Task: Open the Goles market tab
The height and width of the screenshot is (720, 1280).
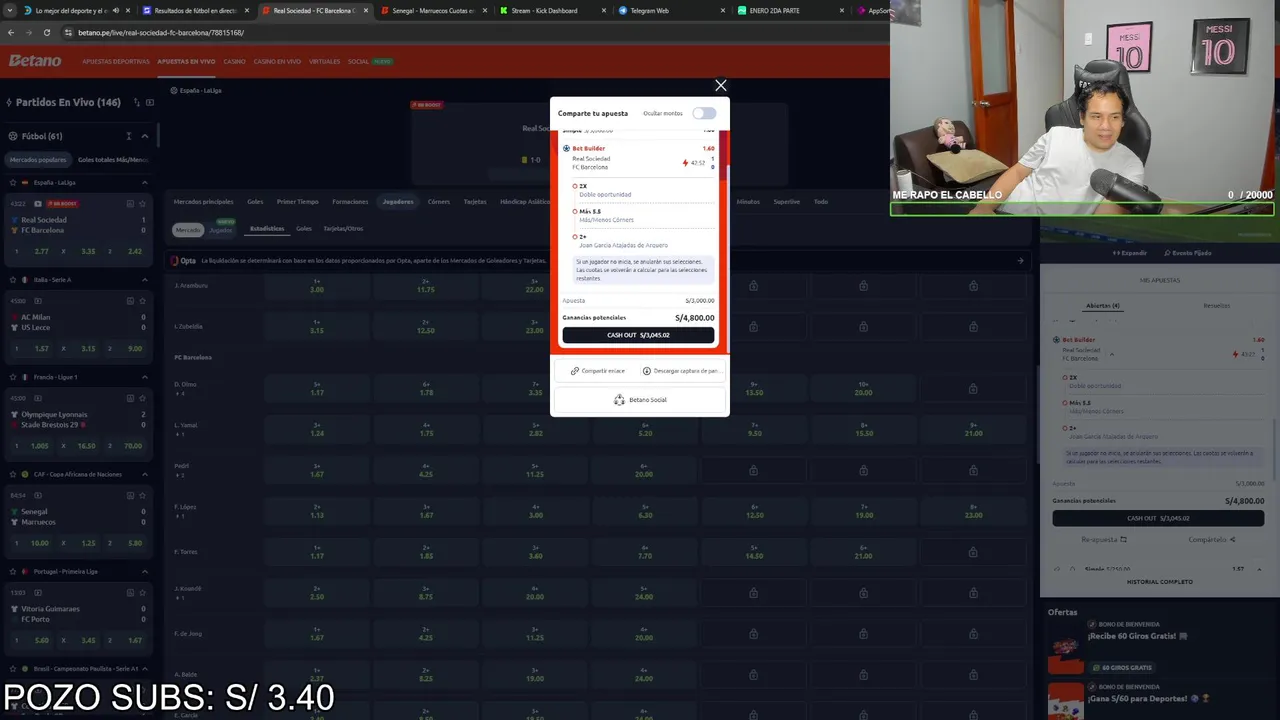Action: point(255,201)
